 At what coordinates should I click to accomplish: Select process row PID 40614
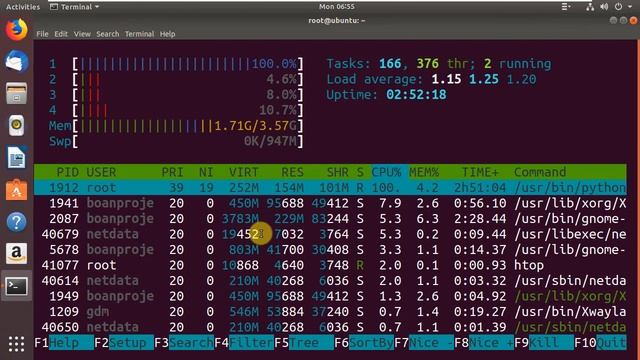pos(330,281)
